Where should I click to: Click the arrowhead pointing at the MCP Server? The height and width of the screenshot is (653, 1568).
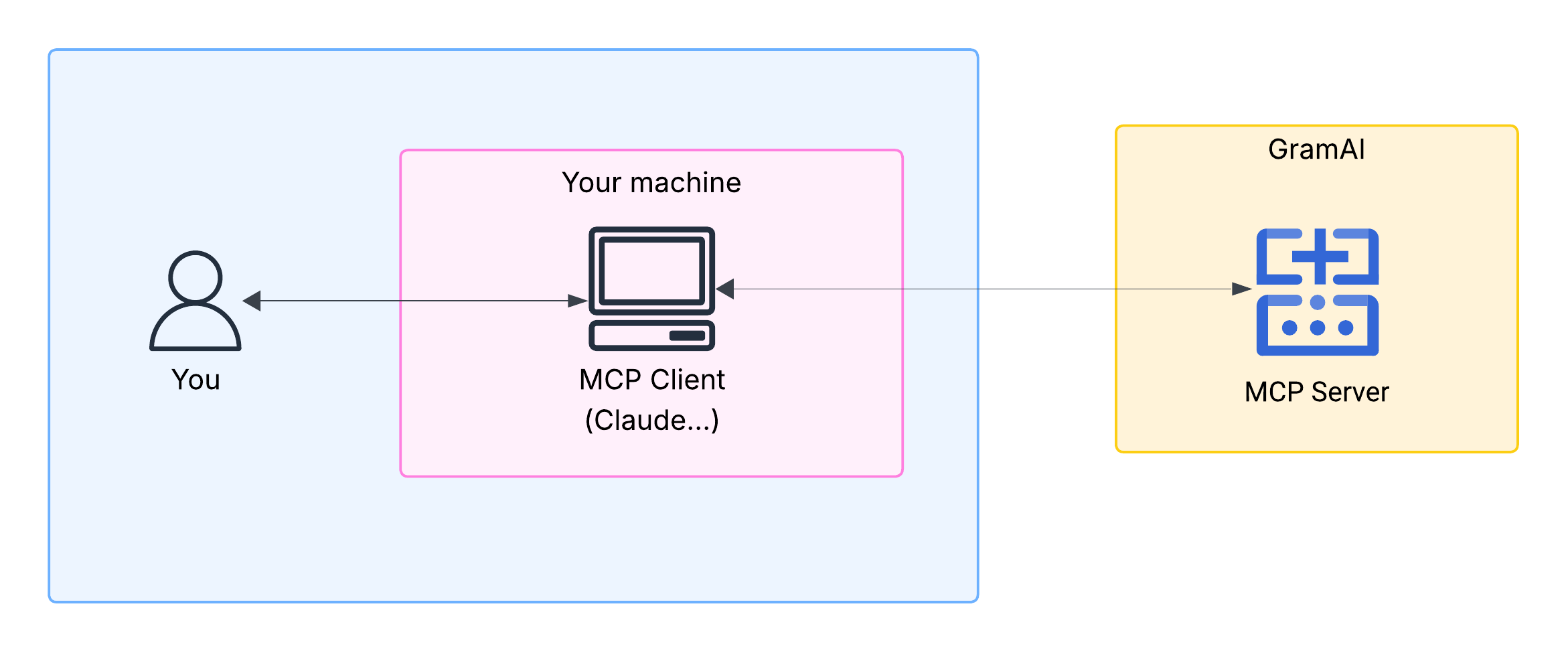(x=1241, y=289)
